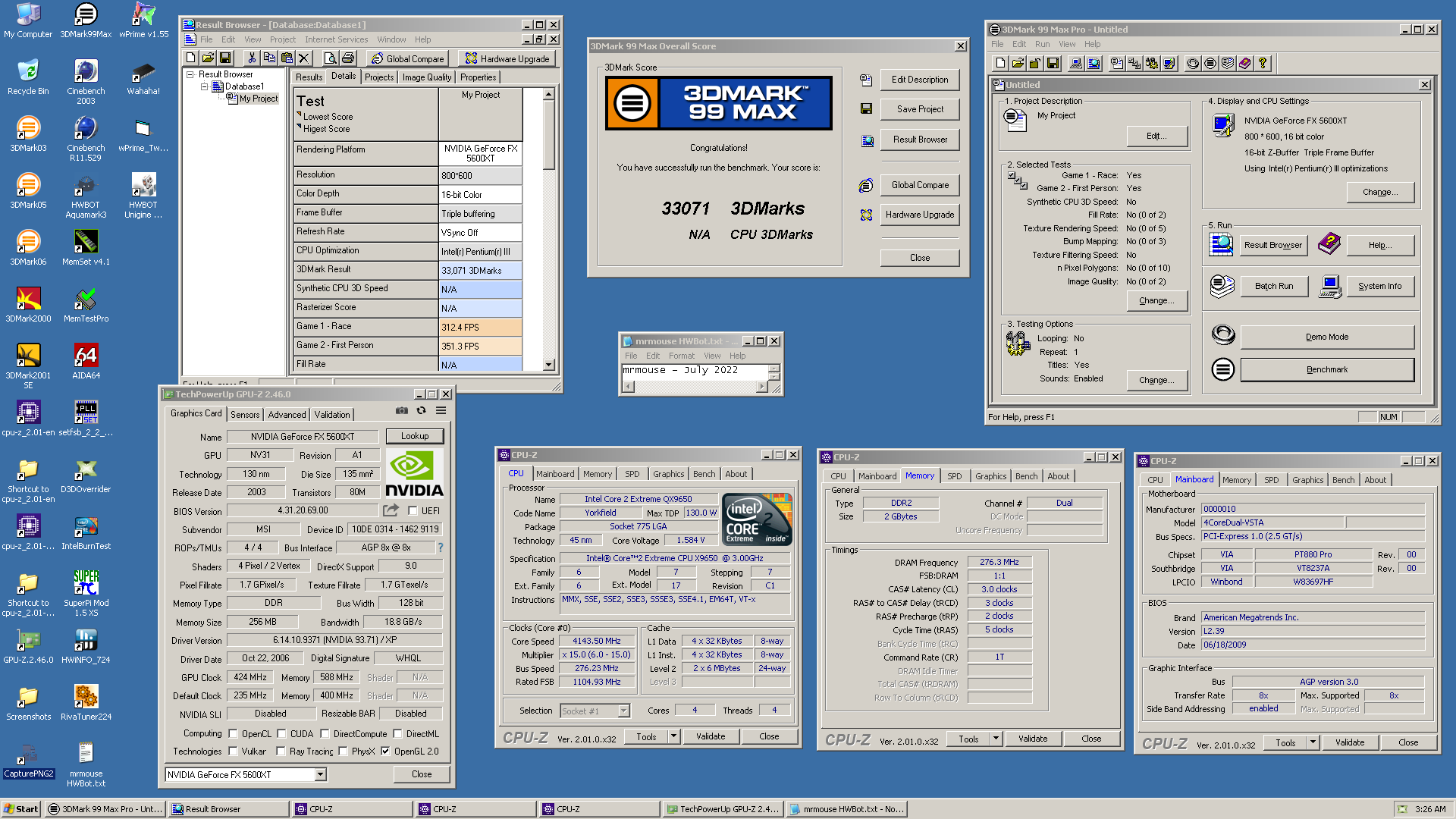Open the Socket #1 selection dropdown
Screen dimensions: 1456x819
pyautogui.click(x=623, y=711)
